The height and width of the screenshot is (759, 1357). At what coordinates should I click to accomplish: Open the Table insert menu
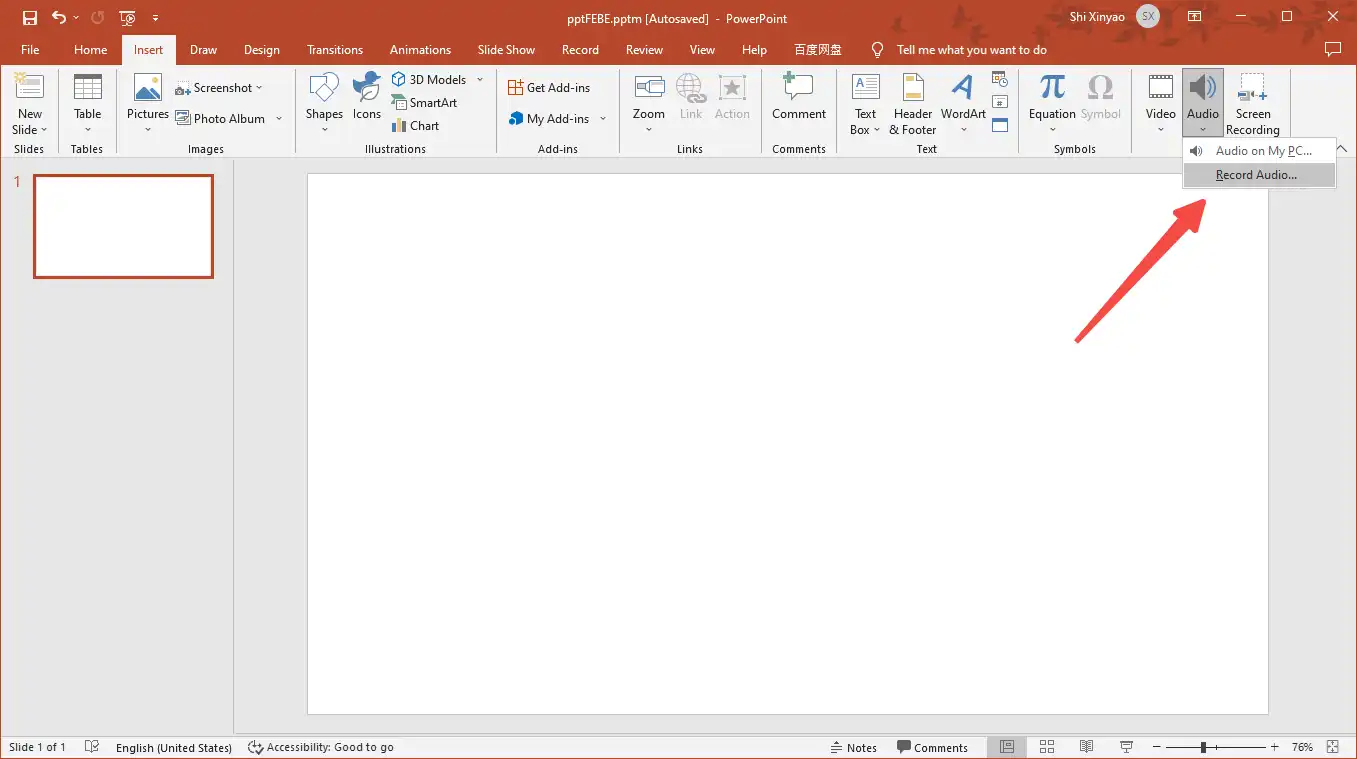tap(88, 104)
